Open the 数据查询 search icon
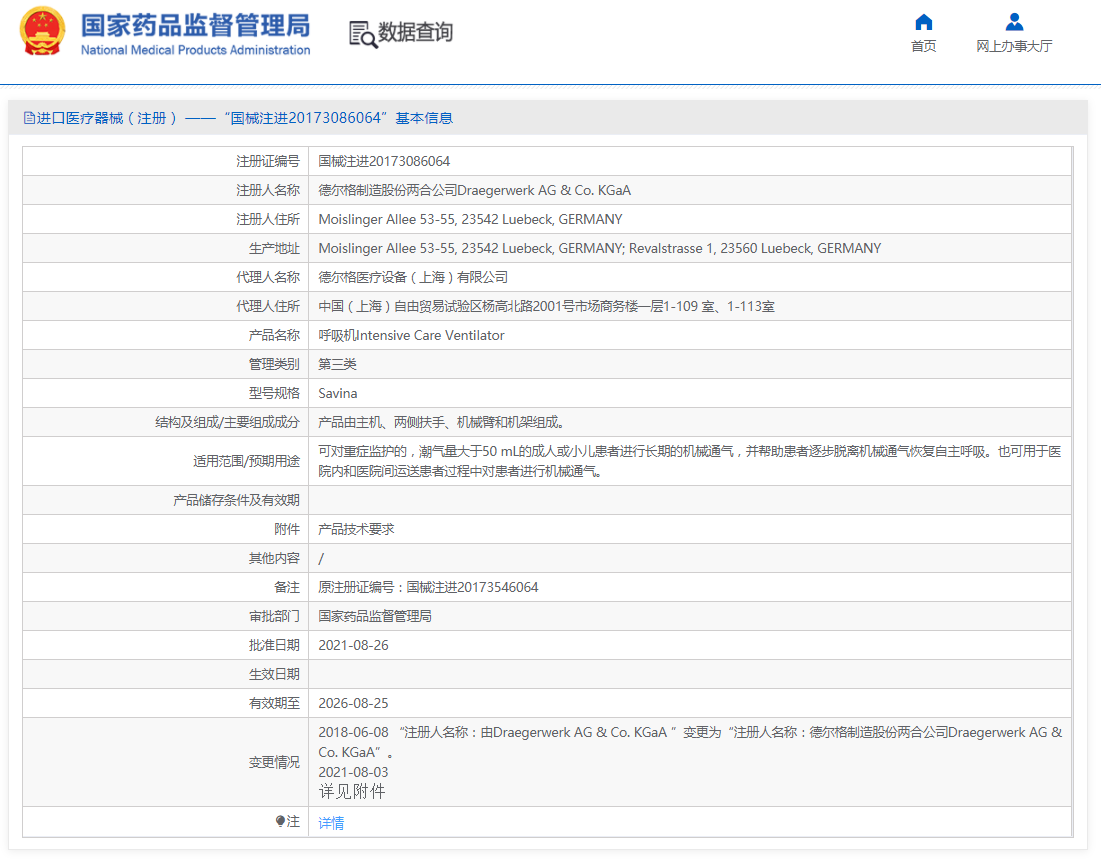Image resolution: width=1101 pixels, height=861 pixels. pos(363,34)
